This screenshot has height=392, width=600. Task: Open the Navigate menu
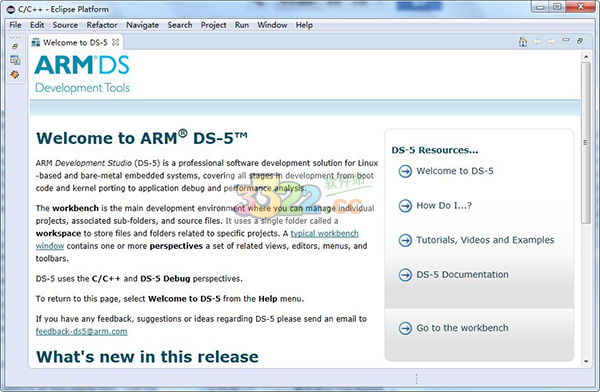click(x=142, y=25)
